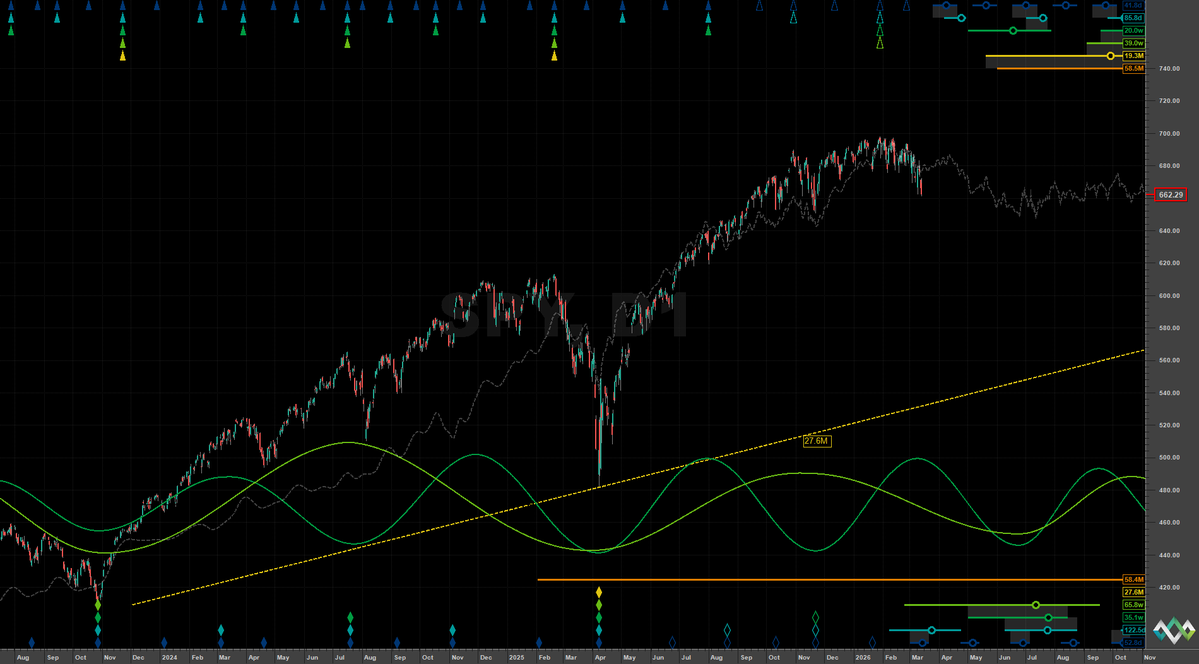1199x664 pixels.
Task: Select the 39.0w cycle label
Action: tap(1132, 44)
